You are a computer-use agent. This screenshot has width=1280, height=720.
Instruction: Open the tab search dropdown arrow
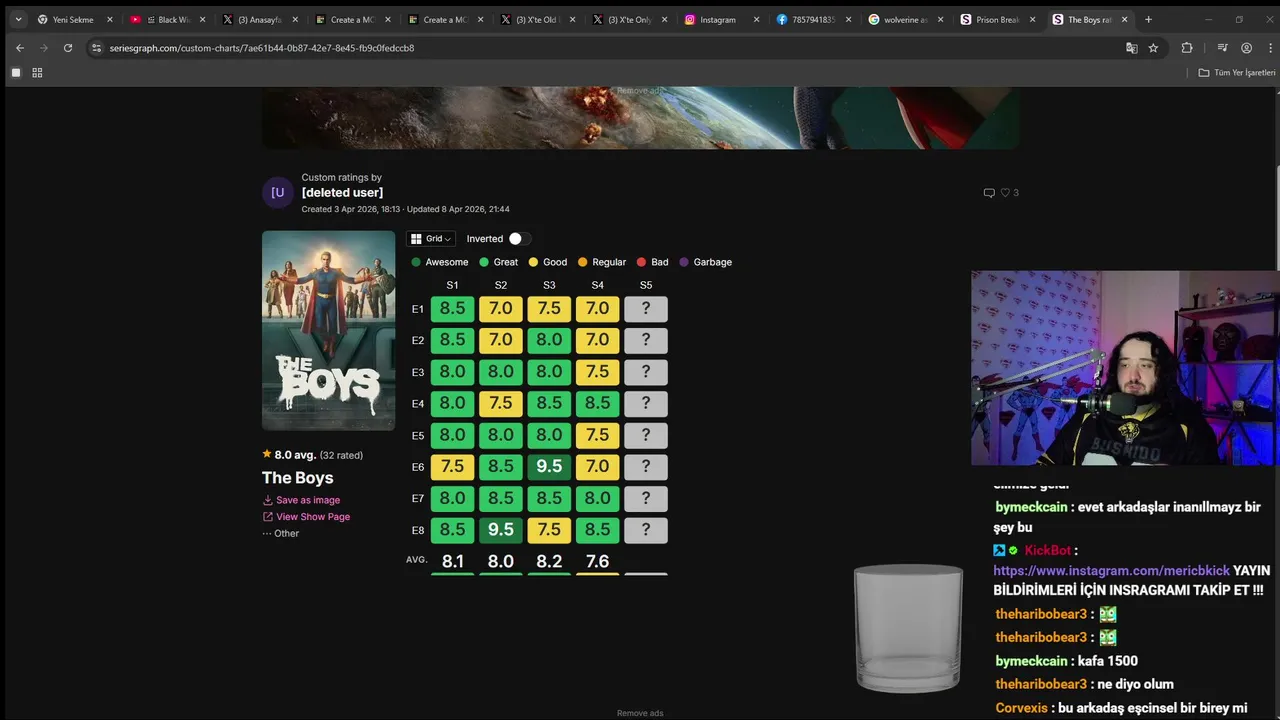tap(18, 19)
